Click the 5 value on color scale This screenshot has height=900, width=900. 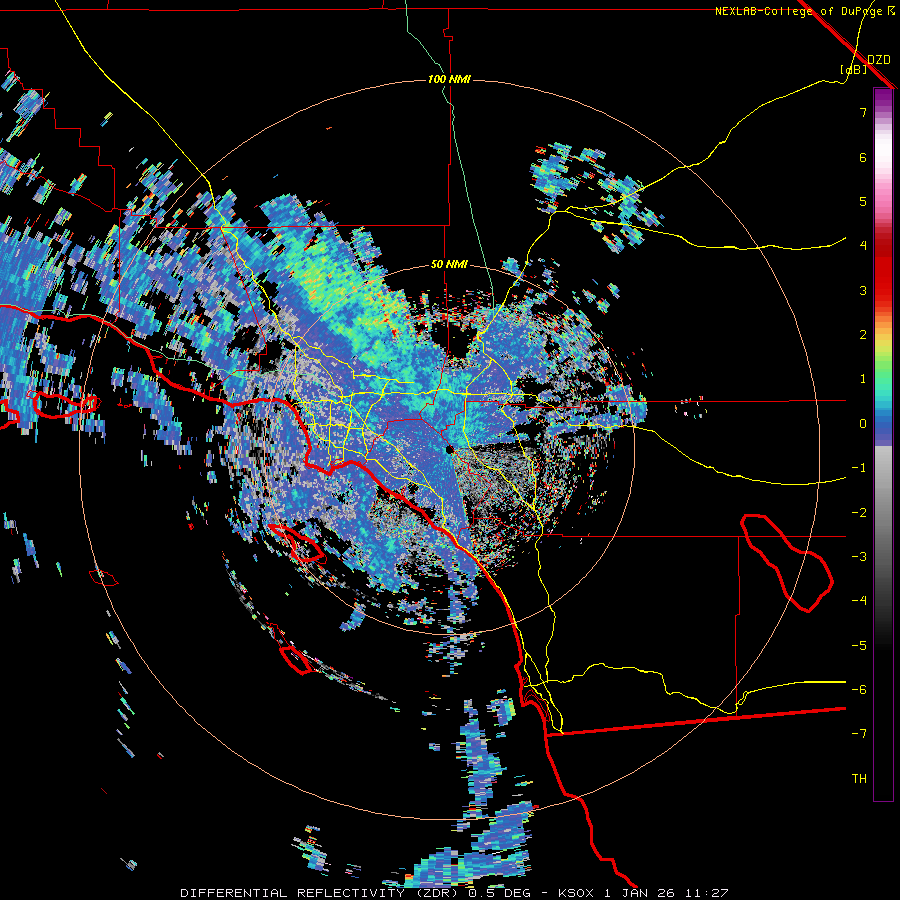click(x=863, y=201)
